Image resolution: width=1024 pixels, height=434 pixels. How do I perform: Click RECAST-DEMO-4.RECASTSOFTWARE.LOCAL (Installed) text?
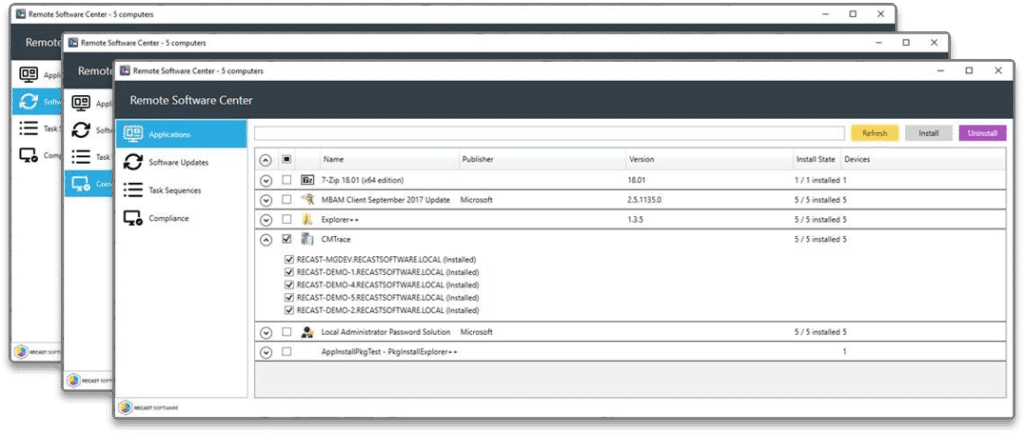[x=388, y=285]
